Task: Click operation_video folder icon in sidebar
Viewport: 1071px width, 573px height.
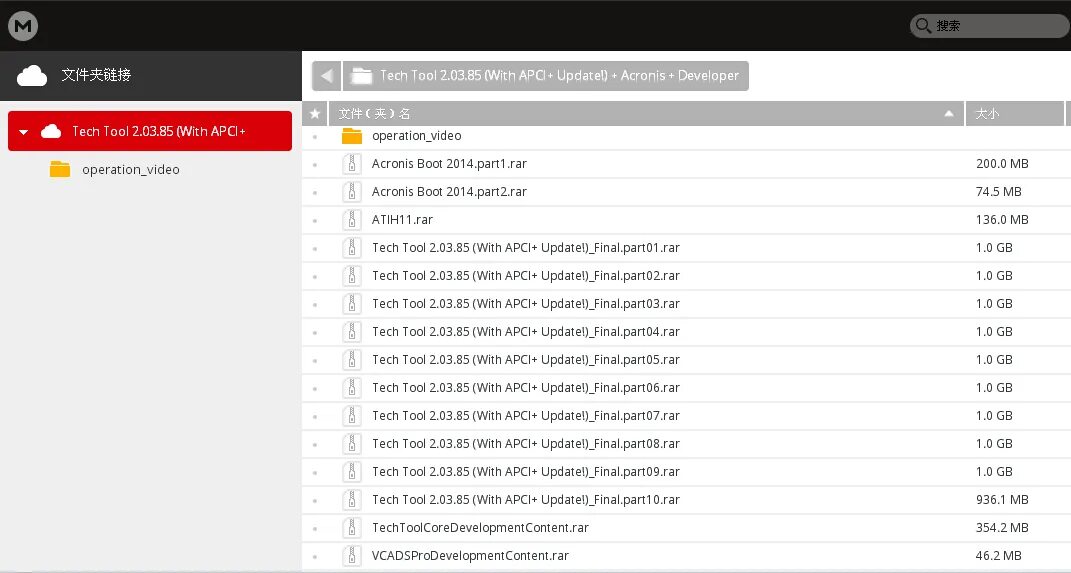Action: 60,169
